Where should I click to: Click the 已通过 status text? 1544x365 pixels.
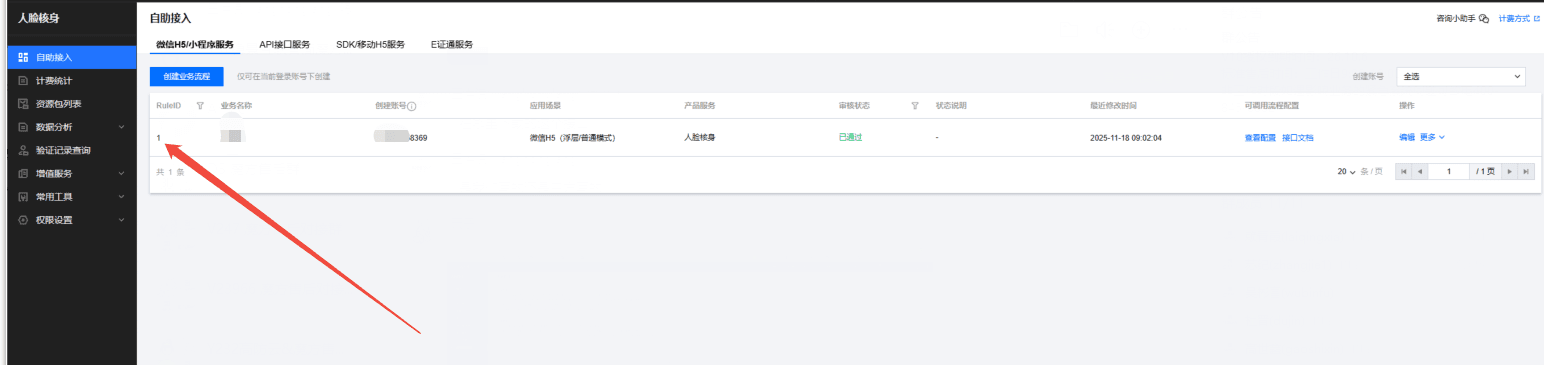pos(850,137)
